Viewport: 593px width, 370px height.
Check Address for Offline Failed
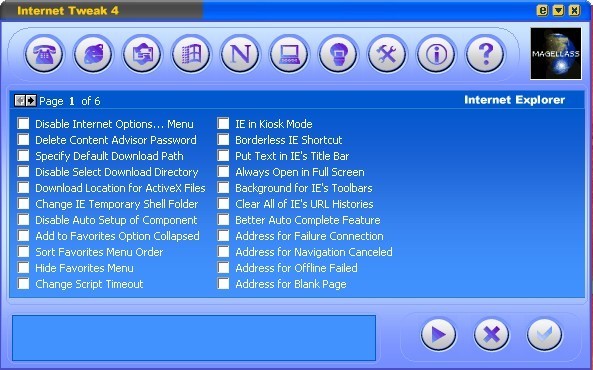223,267
